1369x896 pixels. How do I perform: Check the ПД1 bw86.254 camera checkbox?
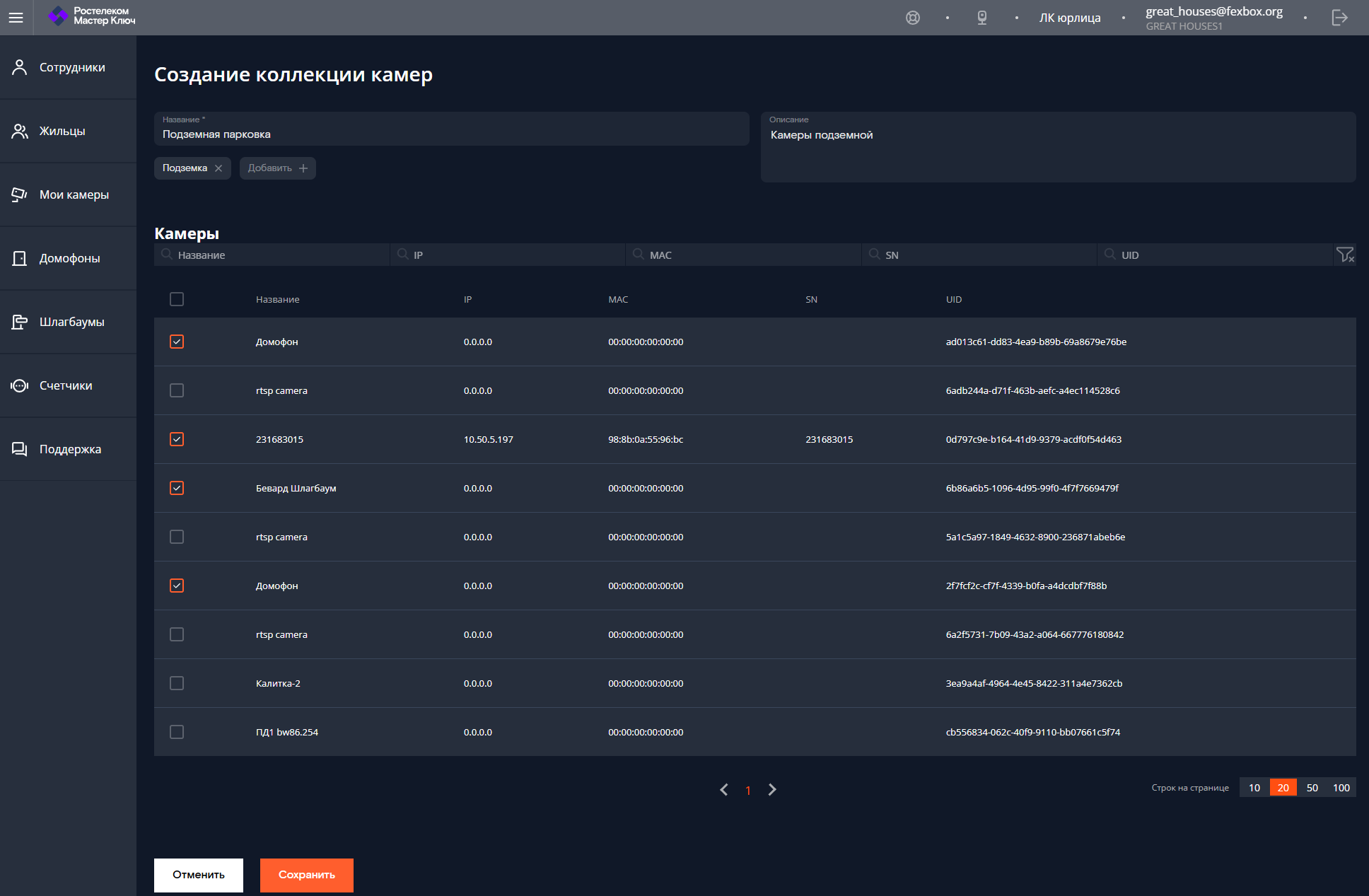tap(177, 732)
